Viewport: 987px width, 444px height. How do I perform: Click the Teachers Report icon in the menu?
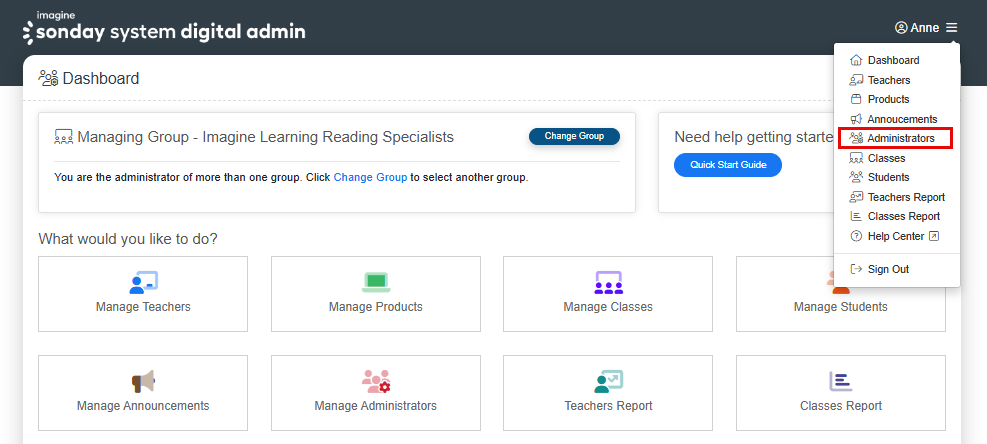pyautogui.click(x=856, y=197)
